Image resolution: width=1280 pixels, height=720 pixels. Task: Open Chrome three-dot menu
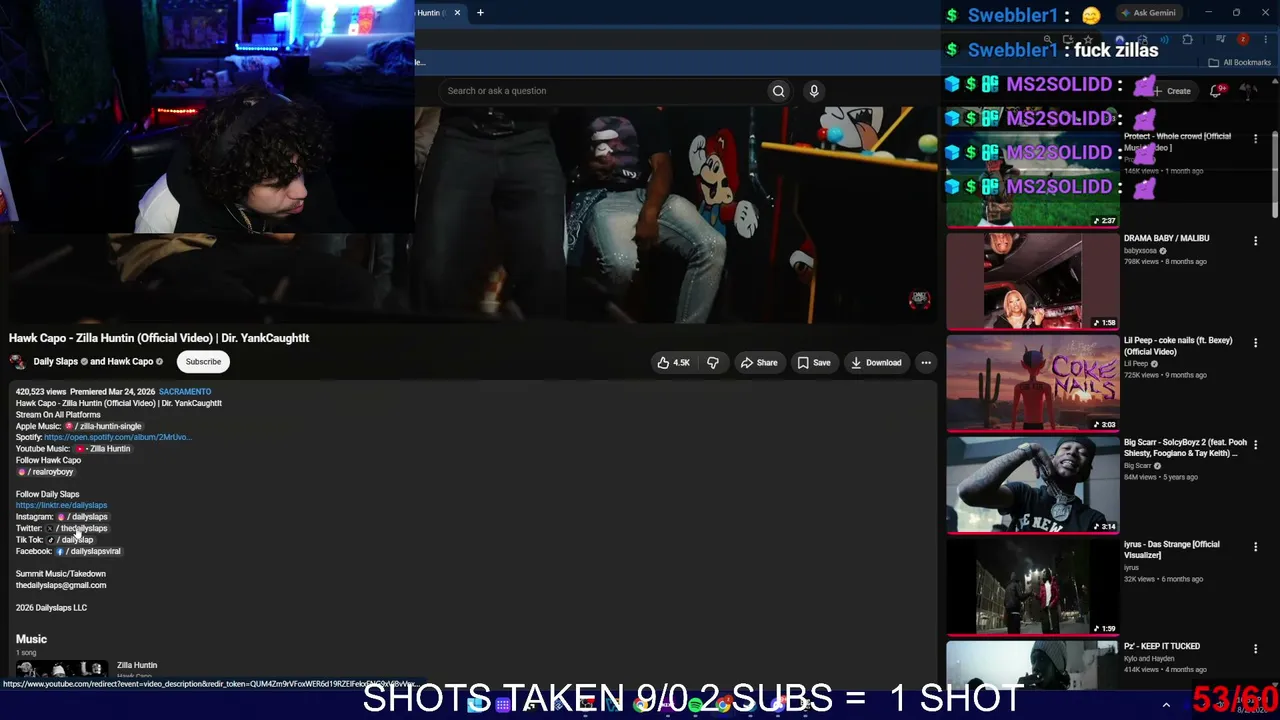point(1264,40)
